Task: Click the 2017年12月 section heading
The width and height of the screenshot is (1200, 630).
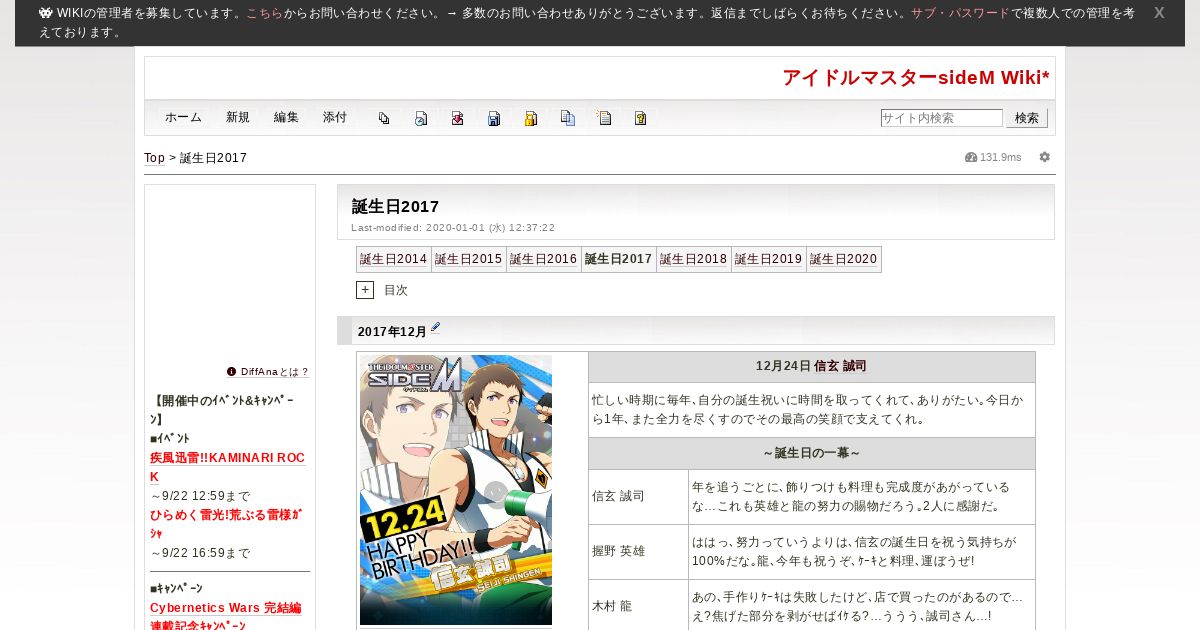Action: point(392,332)
